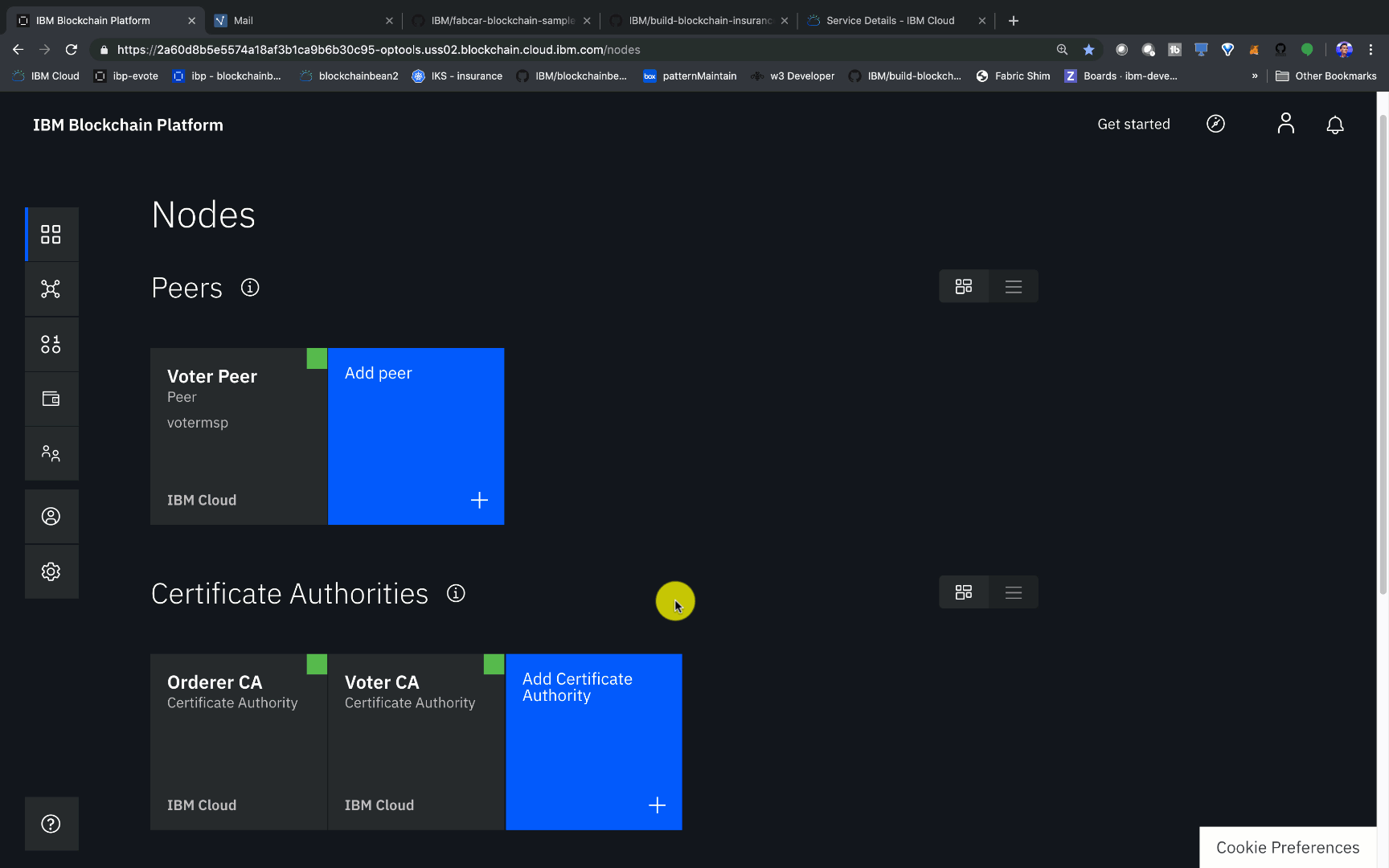Open the Wallet sidebar icon
Screen dimensions: 1389x868
click(51, 399)
